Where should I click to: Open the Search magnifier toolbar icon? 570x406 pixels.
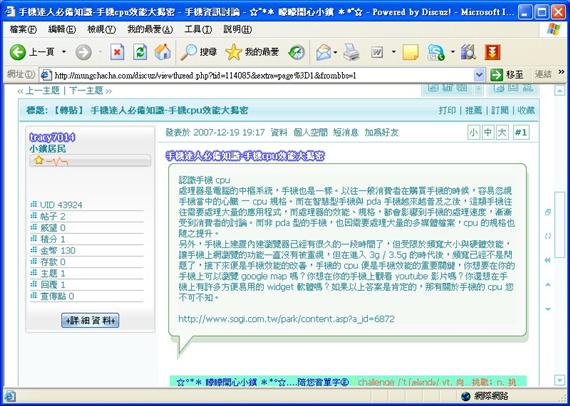click(189, 53)
